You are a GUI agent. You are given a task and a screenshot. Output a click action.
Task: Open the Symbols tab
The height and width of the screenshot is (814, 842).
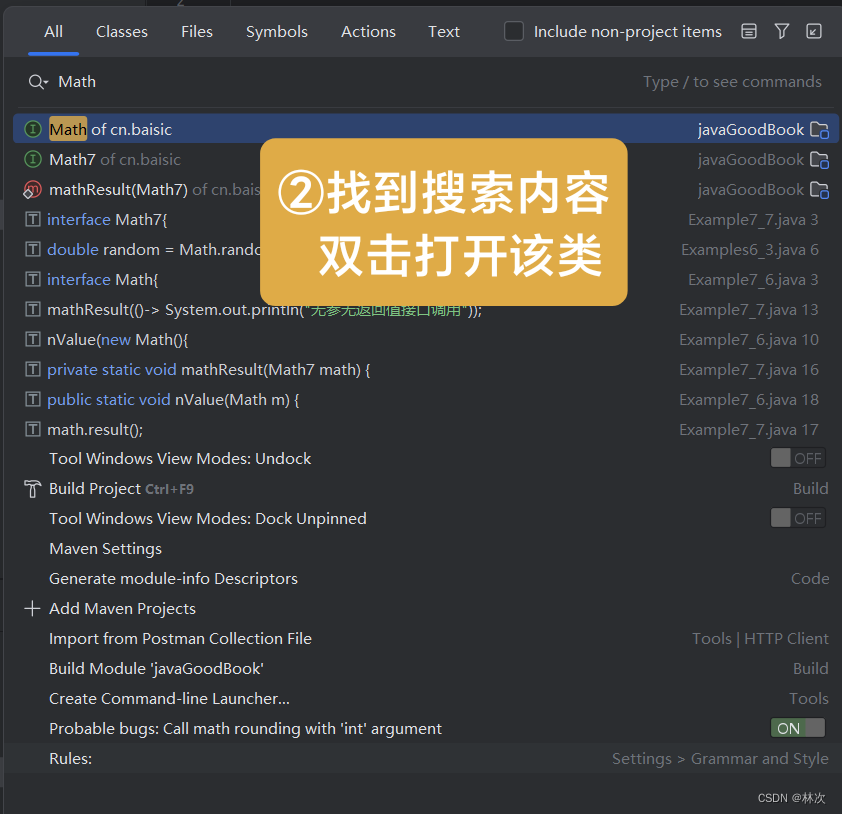pyautogui.click(x=277, y=32)
